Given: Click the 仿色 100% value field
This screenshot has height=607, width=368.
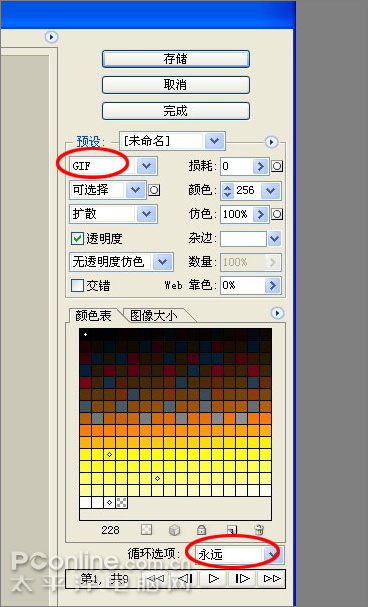Looking at the screenshot, I should tap(236, 214).
